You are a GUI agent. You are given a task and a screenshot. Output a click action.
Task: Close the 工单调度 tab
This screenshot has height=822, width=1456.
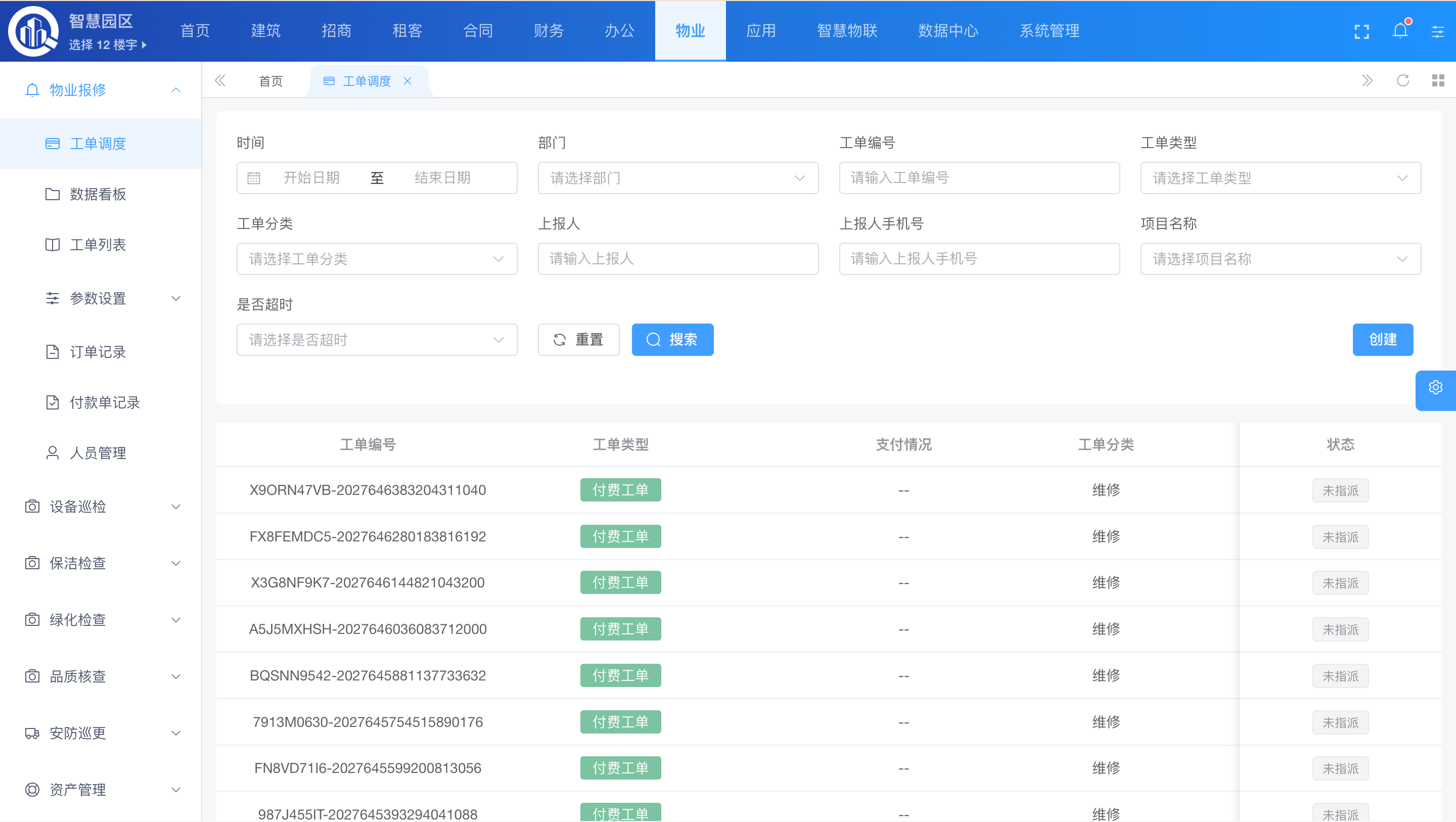(x=407, y=81)
